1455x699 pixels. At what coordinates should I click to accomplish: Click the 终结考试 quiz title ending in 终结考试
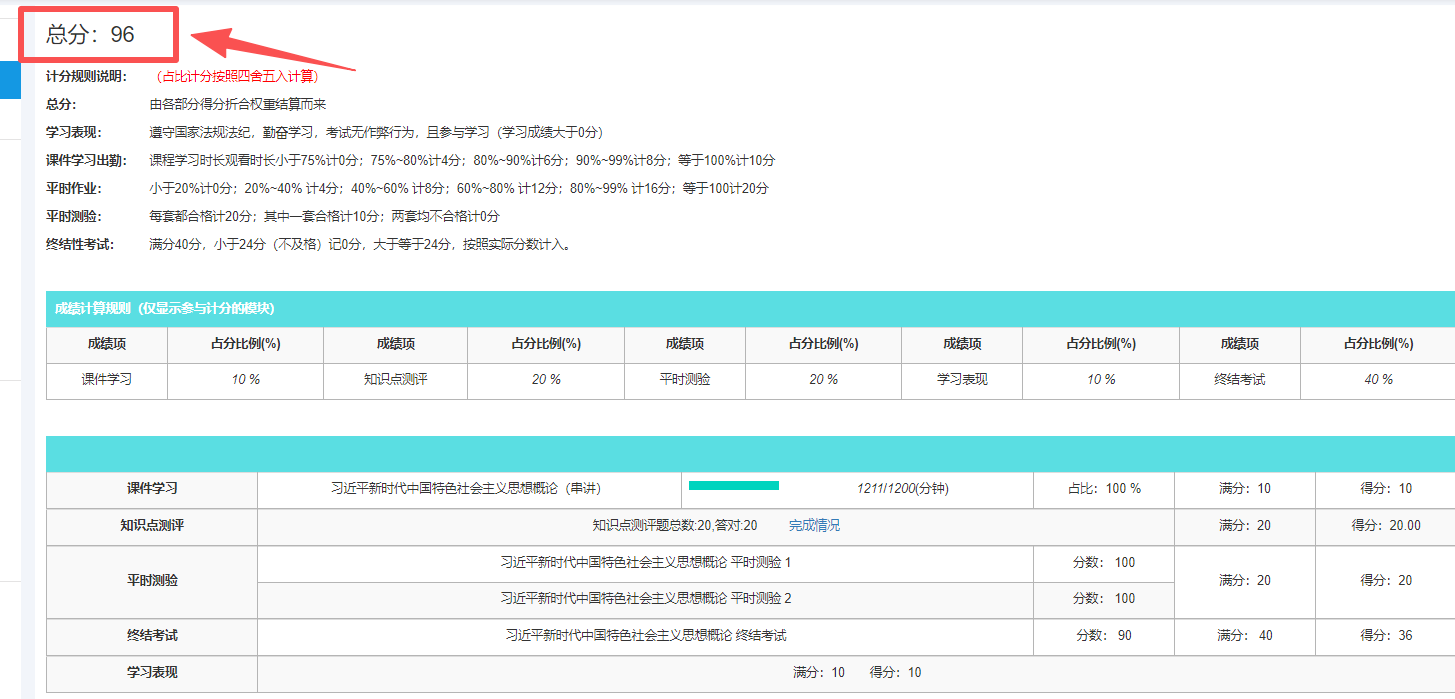coord(645,636)
